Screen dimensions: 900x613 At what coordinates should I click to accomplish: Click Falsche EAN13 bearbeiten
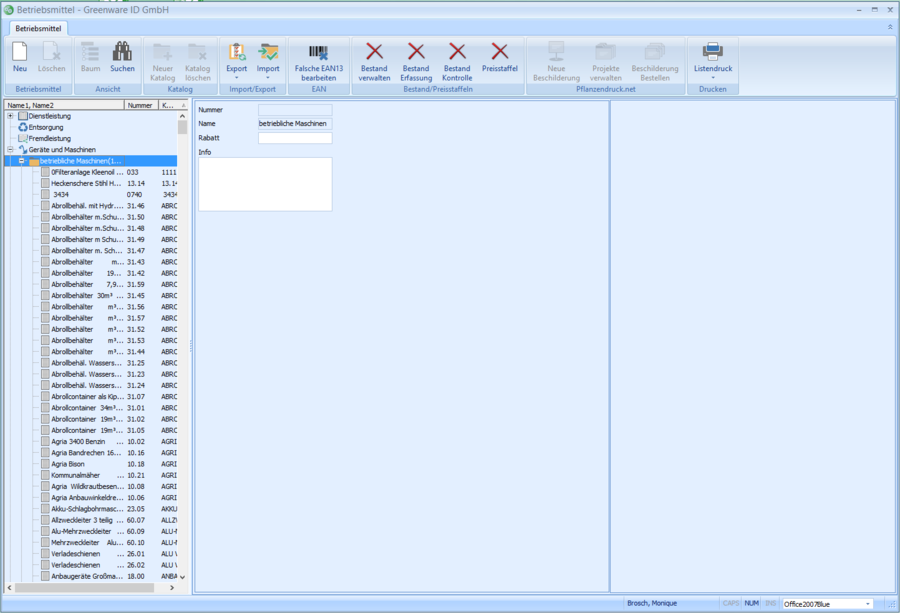[x=319, y=61]
